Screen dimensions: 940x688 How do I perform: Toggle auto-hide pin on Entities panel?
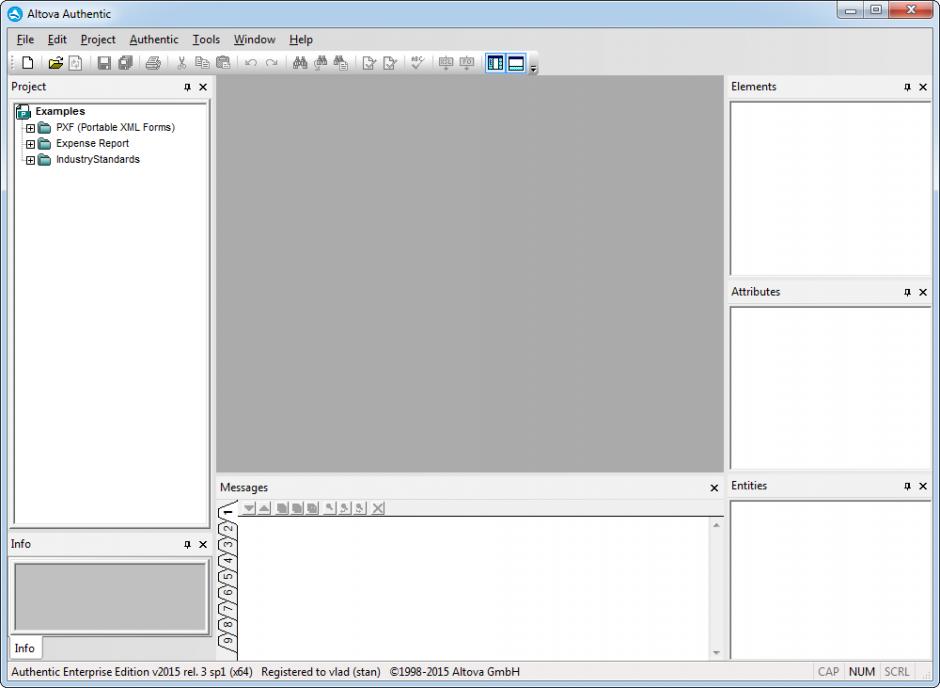pos(907,487)
